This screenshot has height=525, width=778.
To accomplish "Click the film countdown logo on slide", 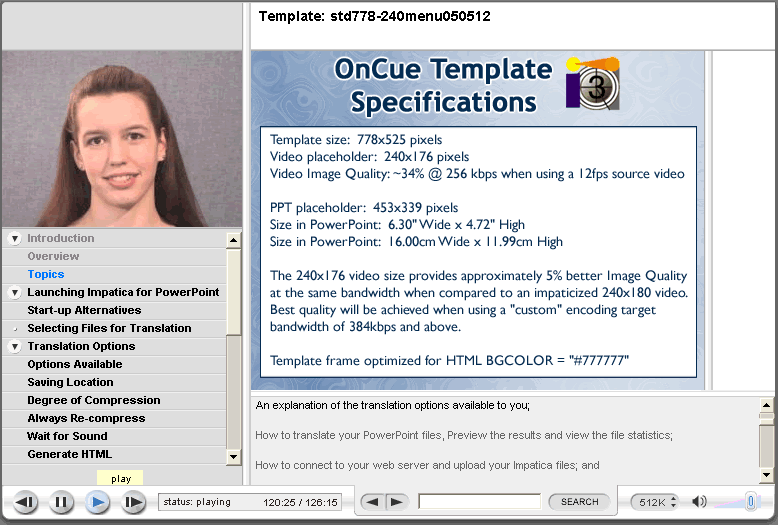I will click(x=593, y=83).
